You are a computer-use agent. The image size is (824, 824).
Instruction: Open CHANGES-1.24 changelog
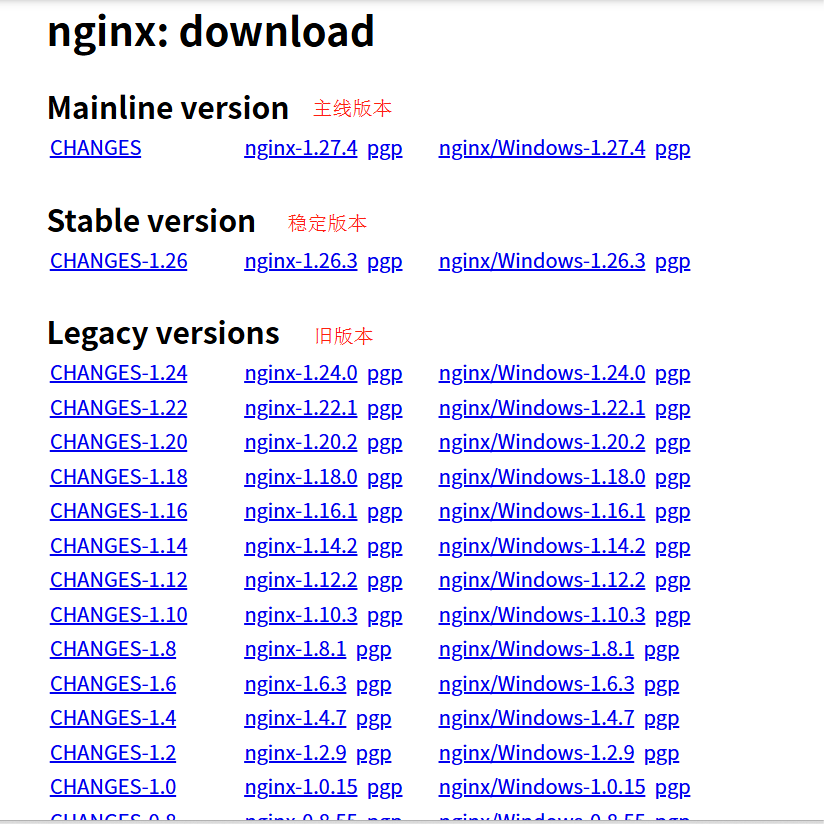click(x=118, y=372)
